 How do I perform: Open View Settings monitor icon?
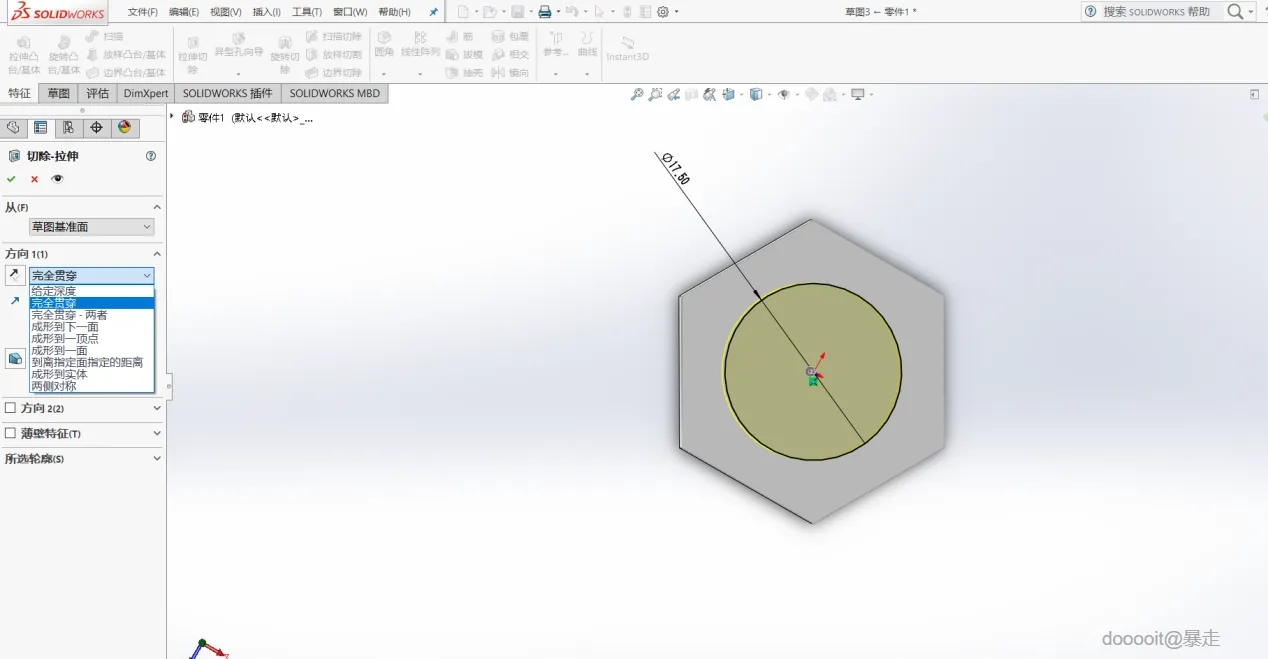tap(857, 95)
